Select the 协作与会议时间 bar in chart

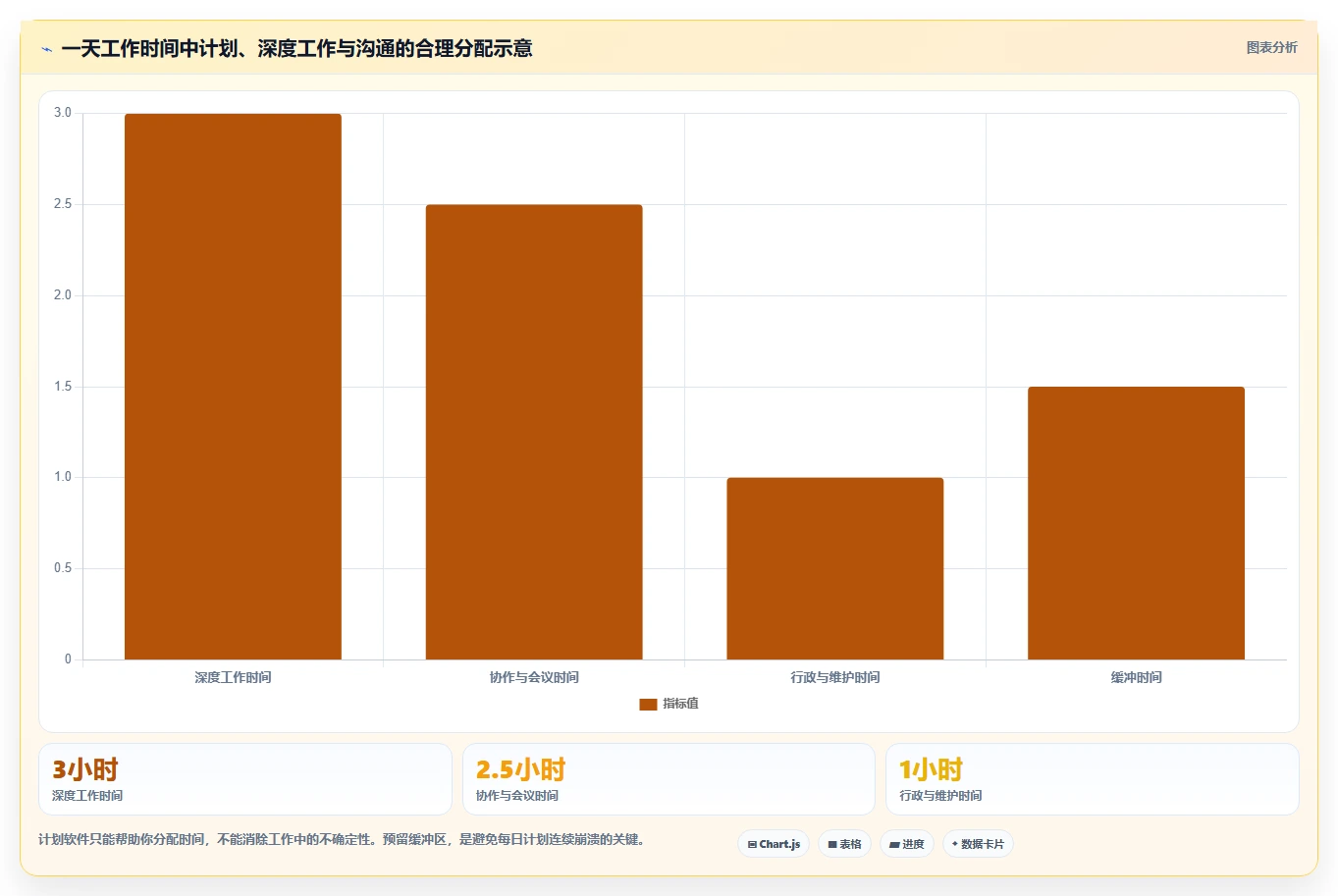point(534,432)
